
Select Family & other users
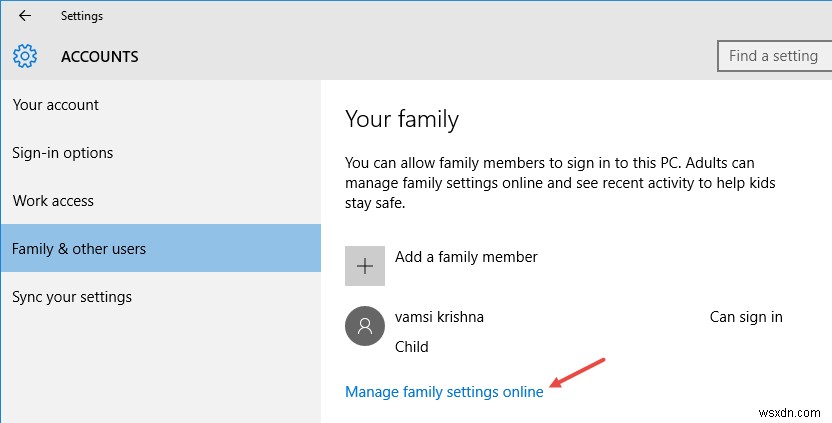[x=79, y=249]
